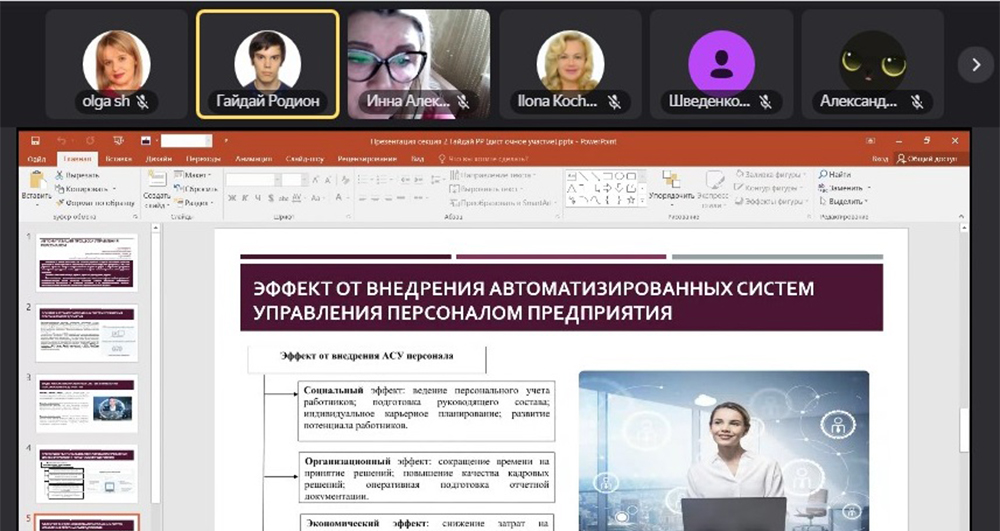Click the Вырезать (Cut) scissors button
The height and width of the screenshot is (531, 1000).
pyautogui.click(x=77, y=175)
